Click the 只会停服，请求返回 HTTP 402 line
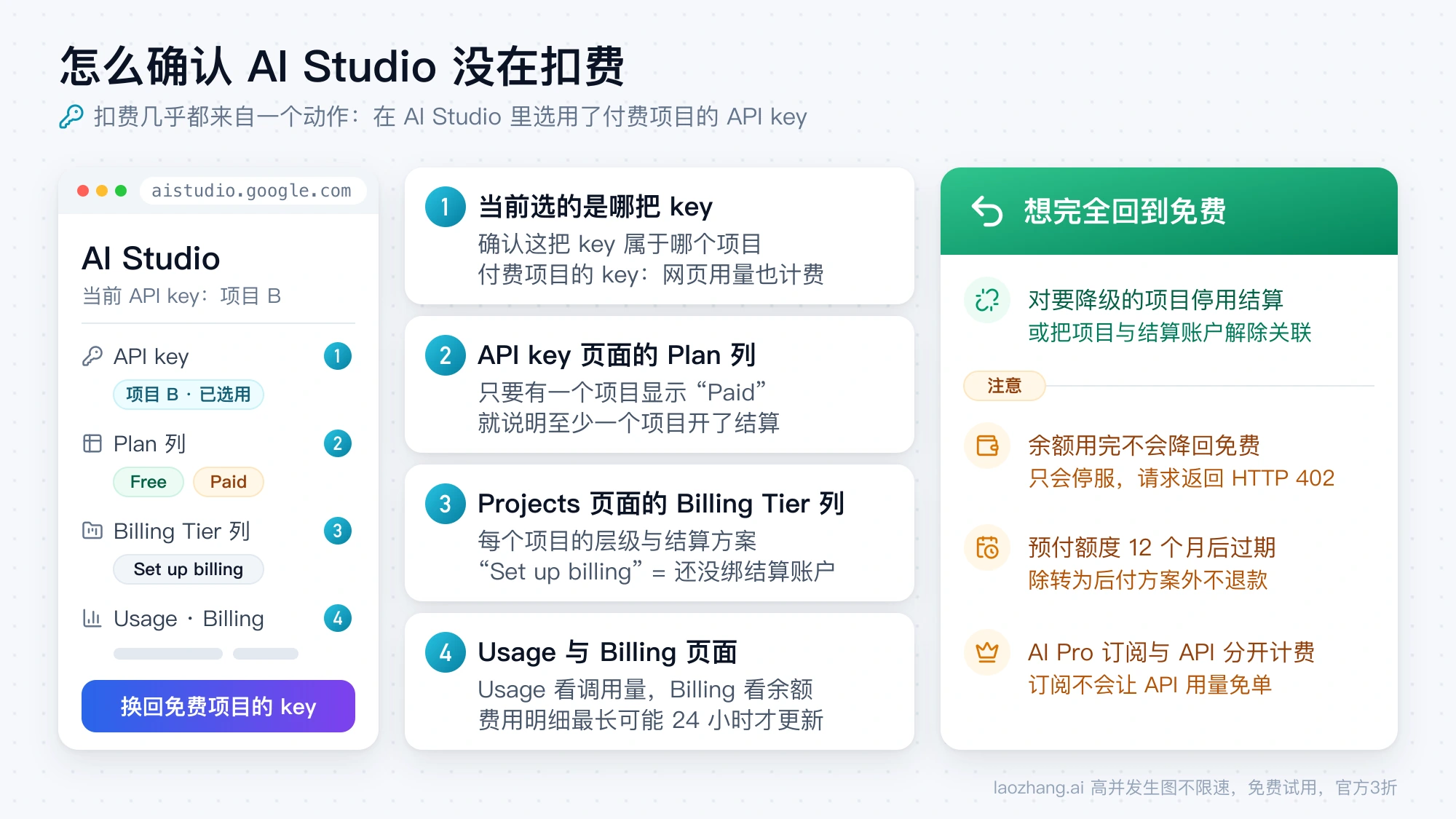Screen dimensions: 1456x819 click(x=1182, y=478)
